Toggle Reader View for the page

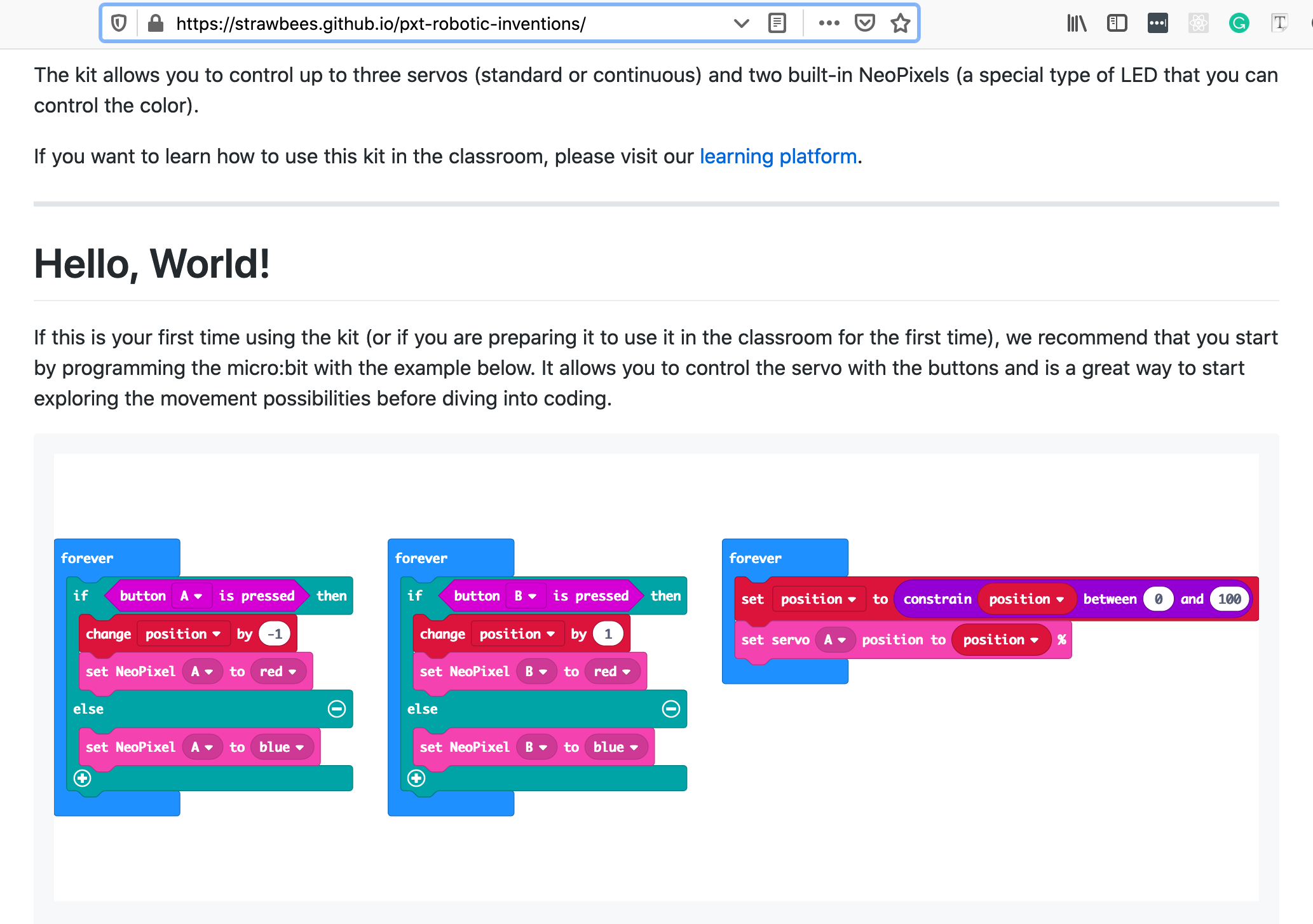(x=777, y=23)
